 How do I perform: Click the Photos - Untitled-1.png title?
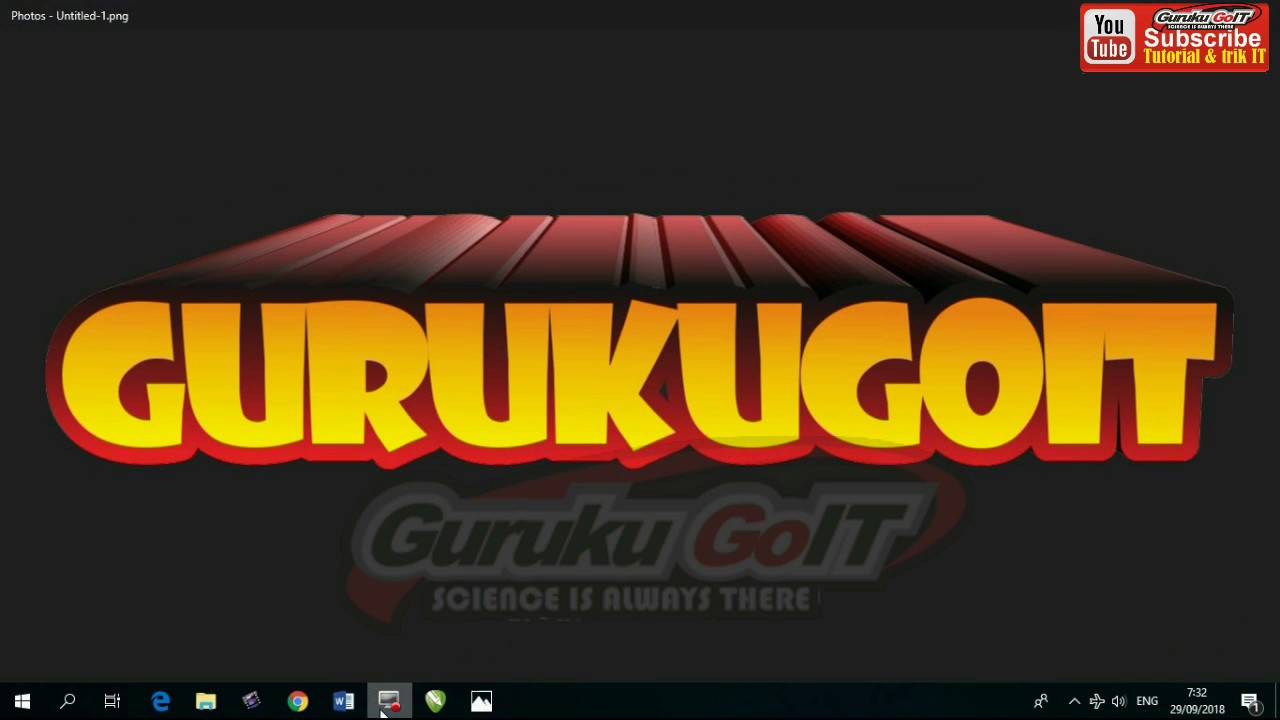70,16
